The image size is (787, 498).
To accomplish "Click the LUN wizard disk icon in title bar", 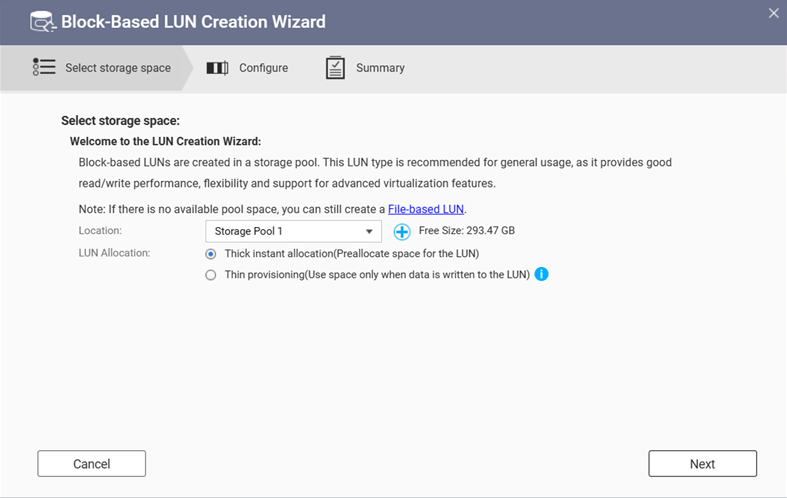I will click(42, 21).
